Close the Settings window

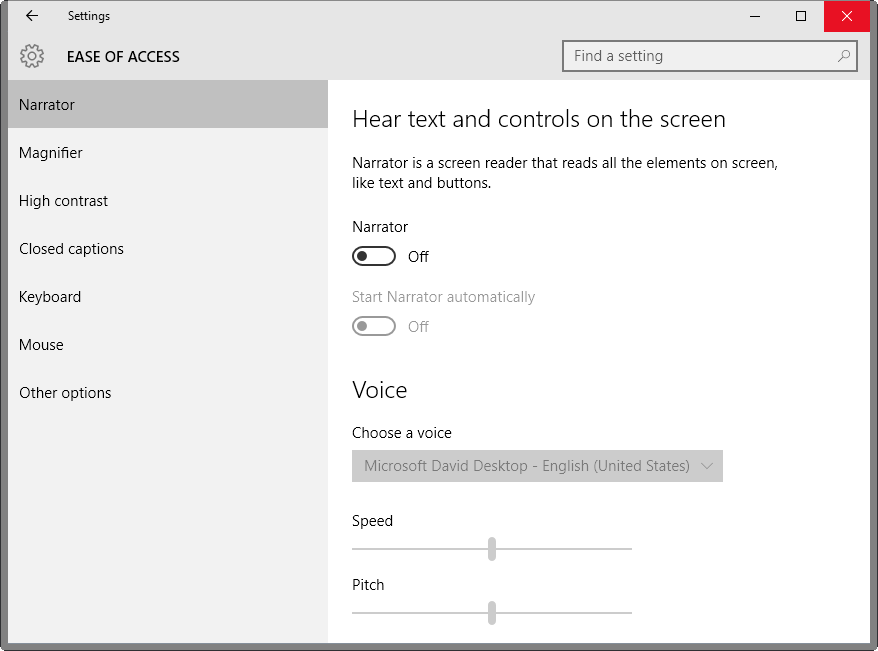pos(847,16)
